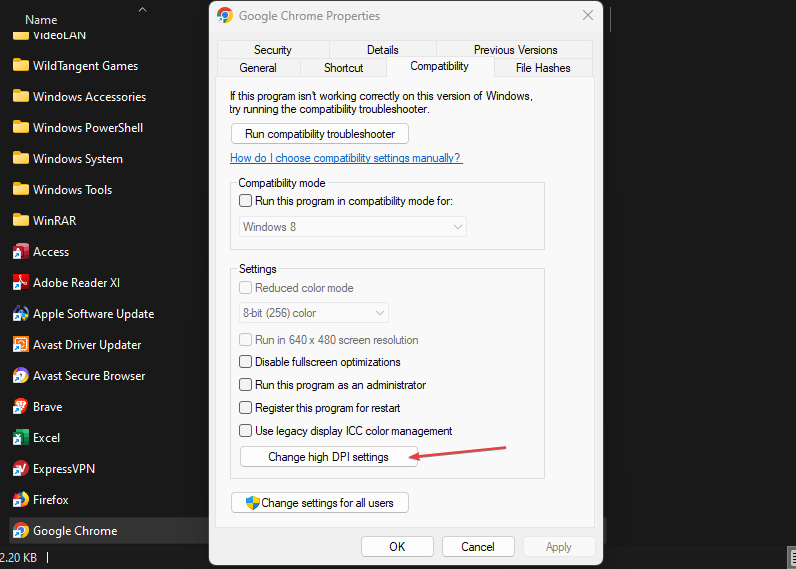Viewport: 796px width, 569px height.
Task: Click the WinRAR folder icon
Action: pyautogui.click(x=20, y=220)
